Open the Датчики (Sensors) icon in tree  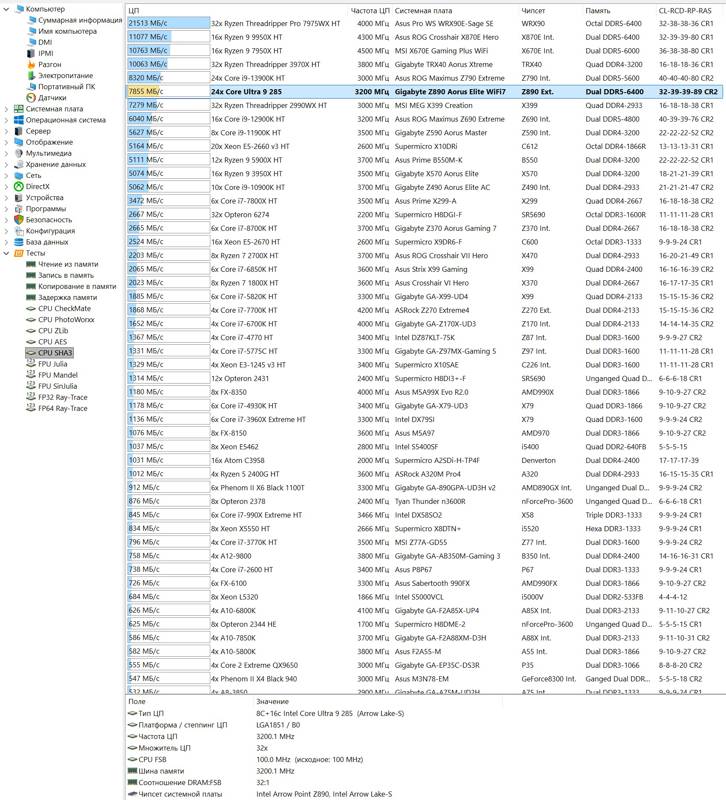pos(30,98)
